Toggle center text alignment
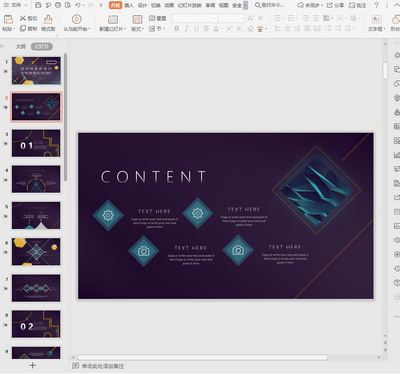Screen dimensions: 400x374 coord(287,29)
